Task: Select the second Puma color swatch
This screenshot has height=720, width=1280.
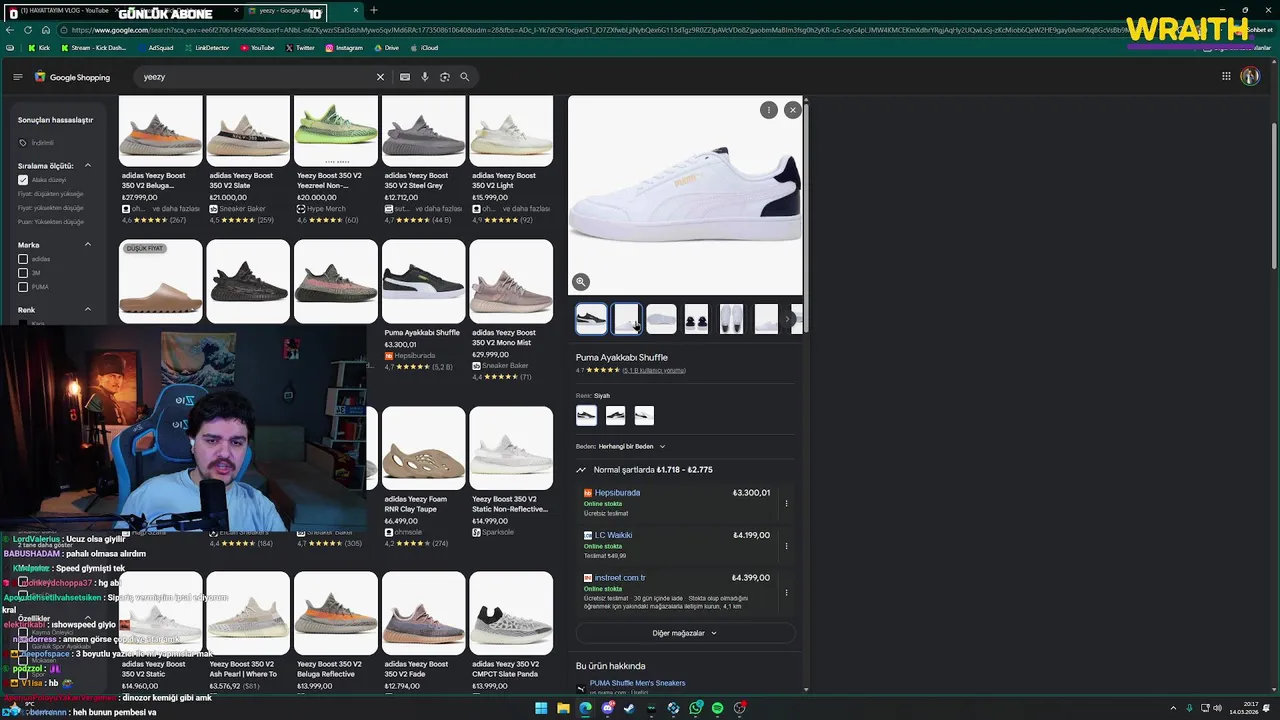Action: [615, 415]
